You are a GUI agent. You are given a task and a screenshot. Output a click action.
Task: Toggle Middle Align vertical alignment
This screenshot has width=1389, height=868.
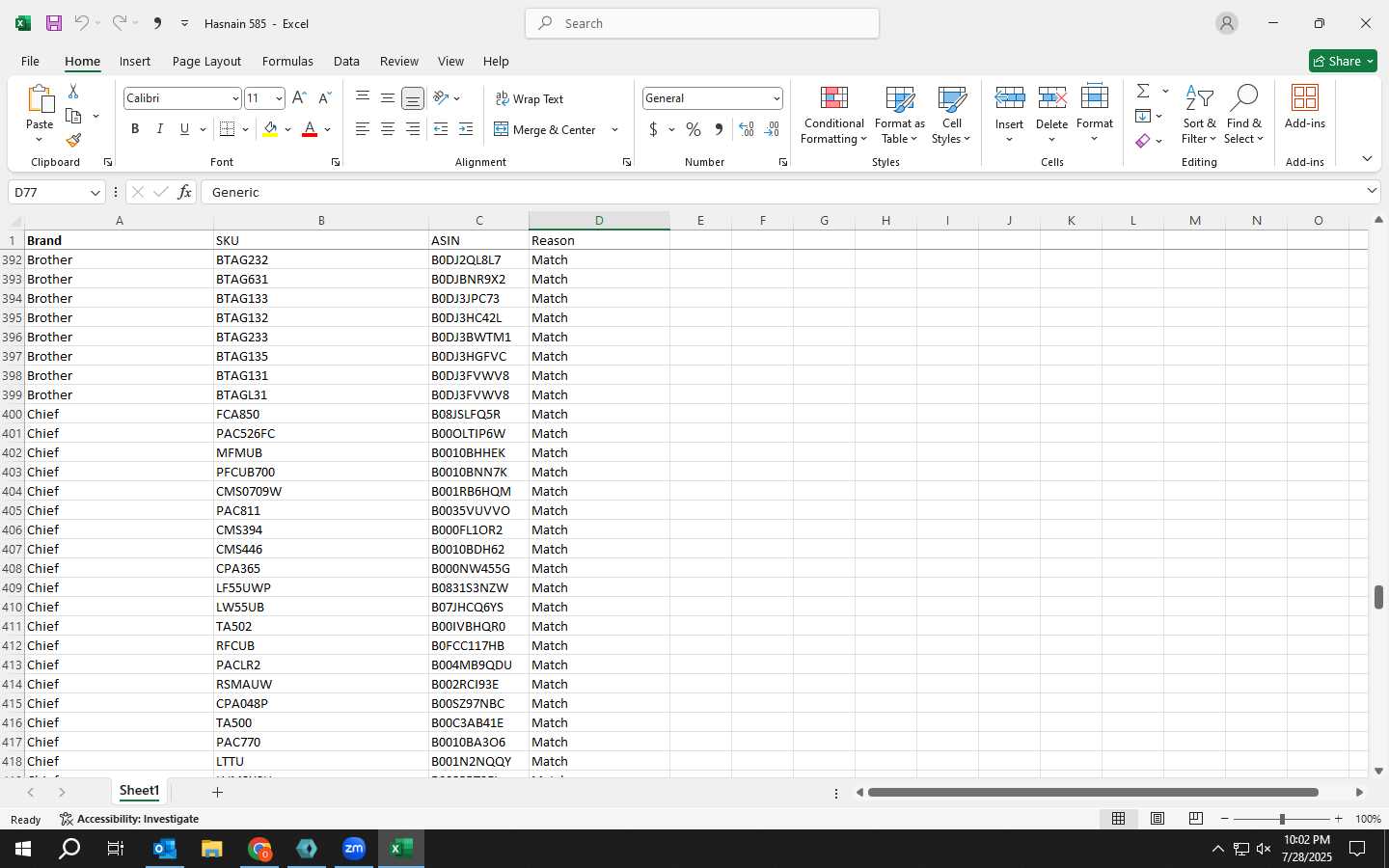388,98
